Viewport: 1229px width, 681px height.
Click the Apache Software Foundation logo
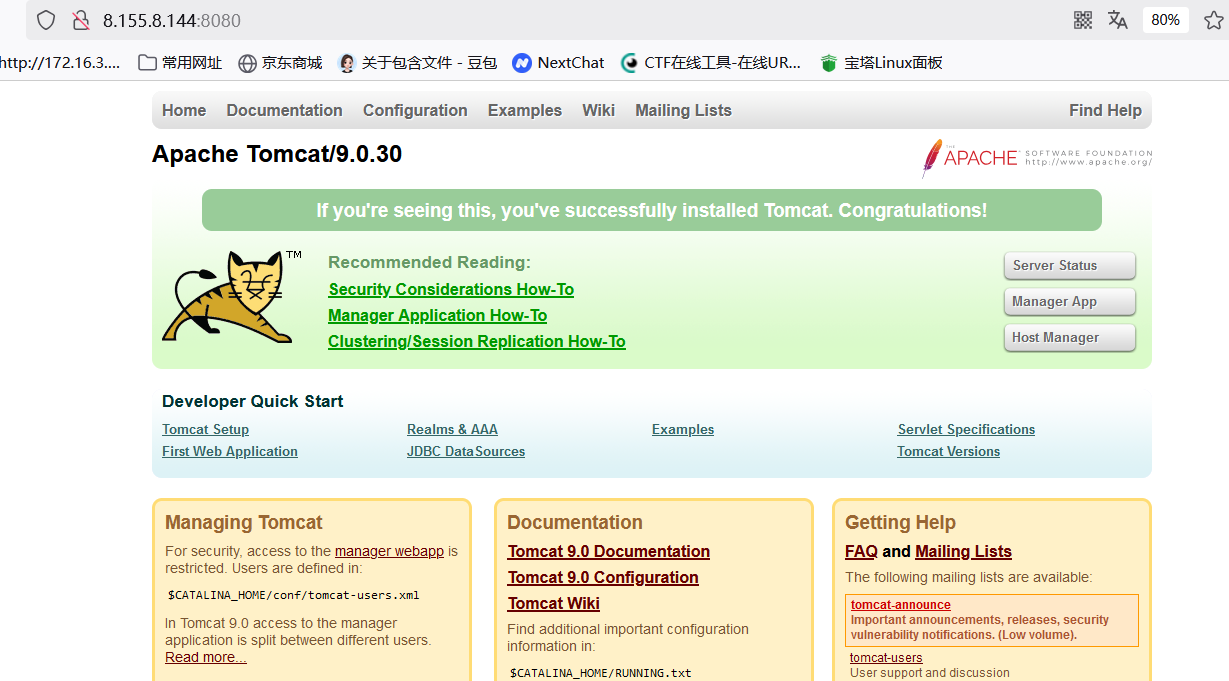1036,158
